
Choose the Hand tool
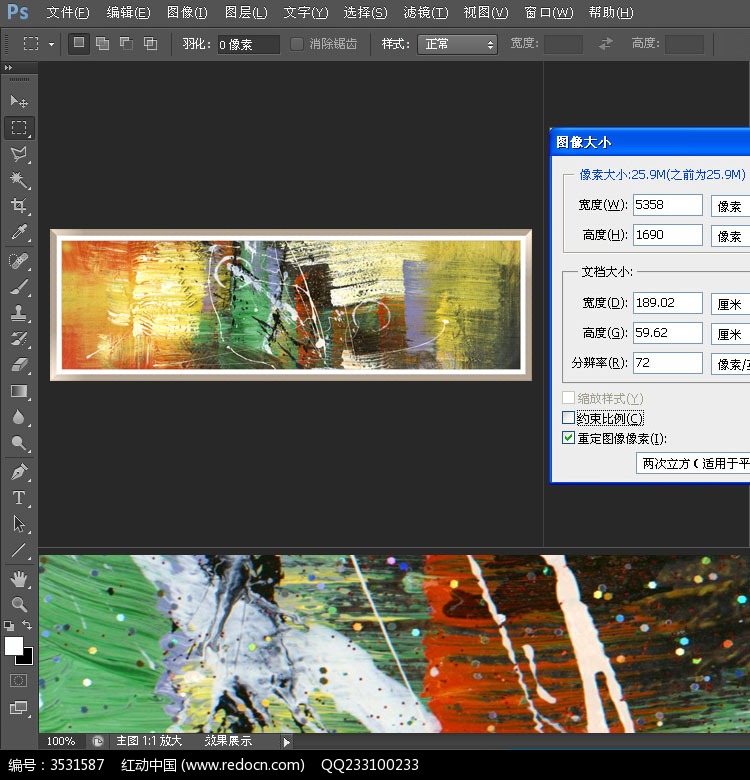19,578
